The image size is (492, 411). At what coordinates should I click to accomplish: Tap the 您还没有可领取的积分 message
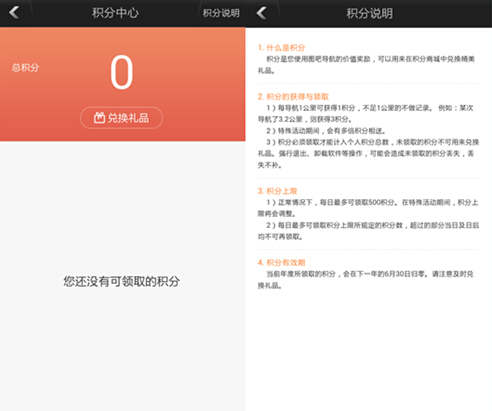[x=122, y=281]
